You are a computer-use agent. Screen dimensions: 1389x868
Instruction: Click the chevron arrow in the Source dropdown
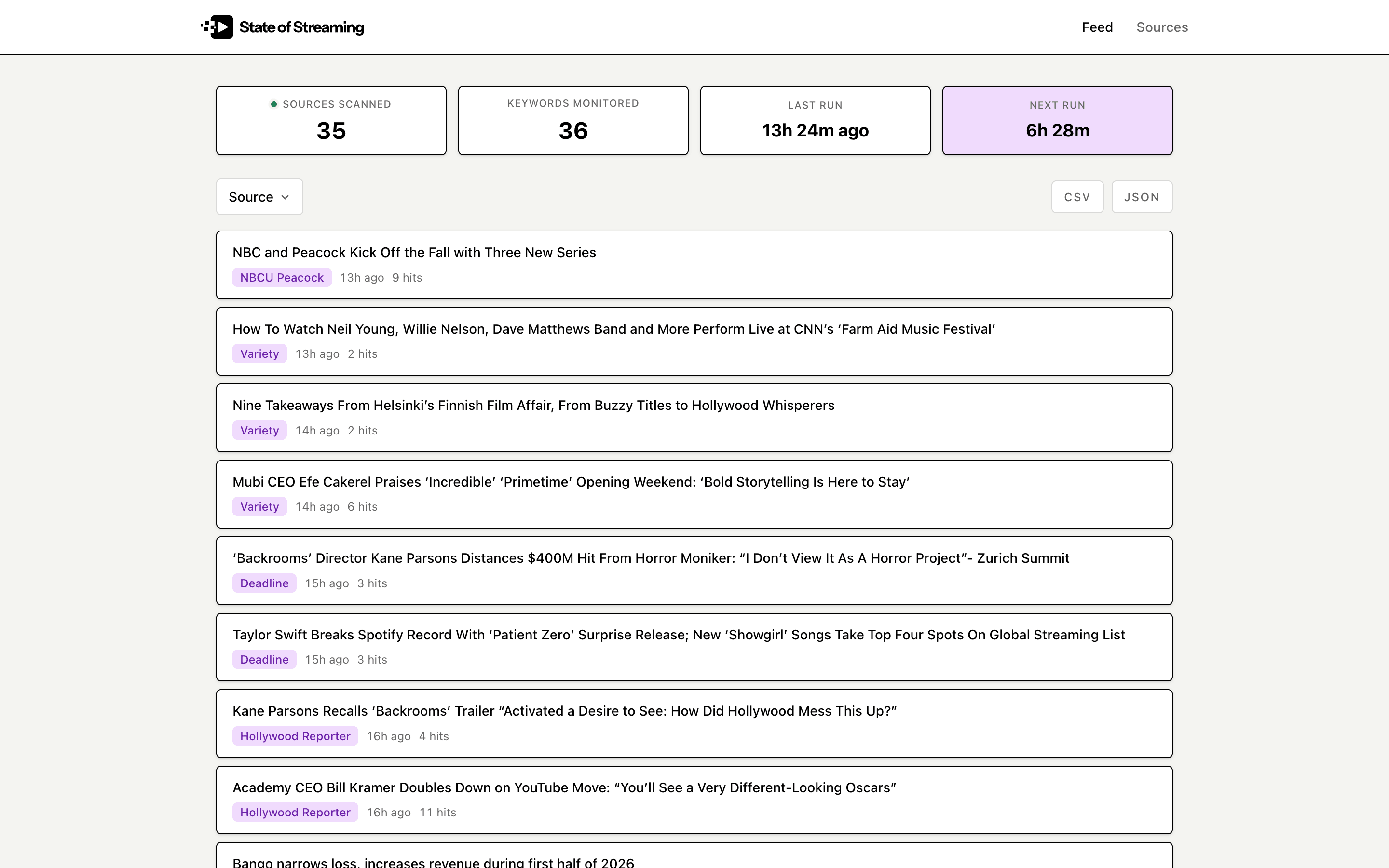pyautogui.click(x=285, y=197)
